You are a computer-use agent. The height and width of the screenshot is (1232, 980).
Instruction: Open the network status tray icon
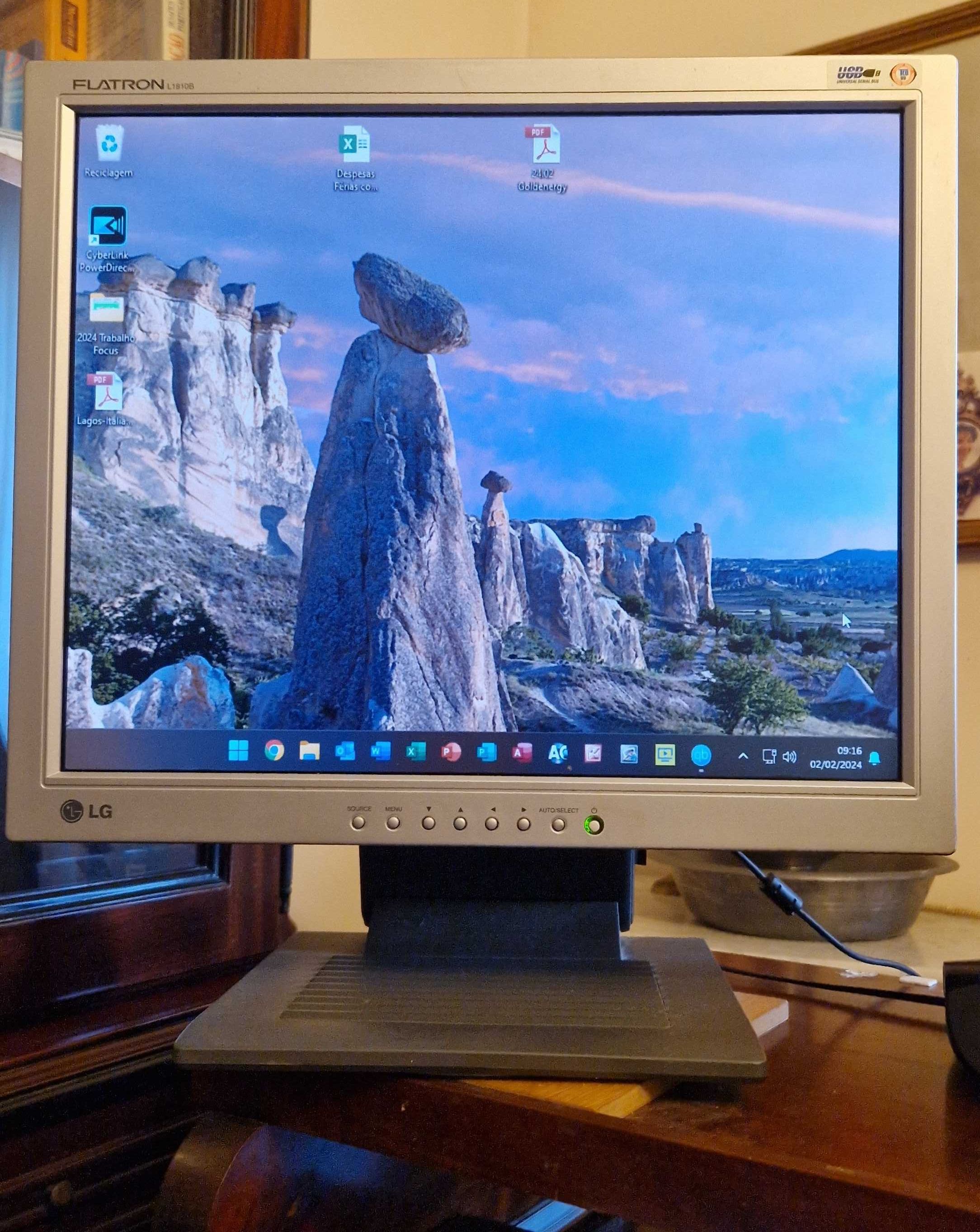pyautogui.click(x=769, y=757)
